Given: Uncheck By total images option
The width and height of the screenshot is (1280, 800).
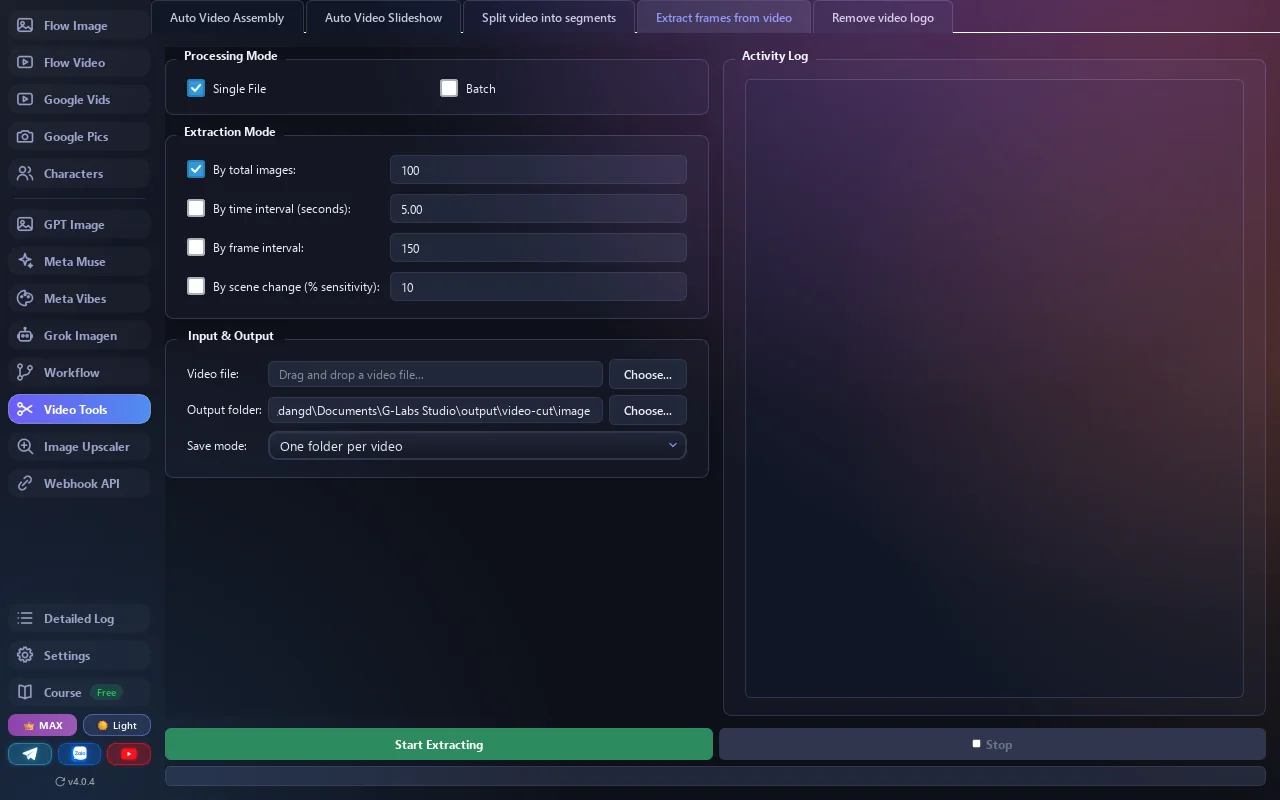Looking at the screenshot, I should click(196, 169).
